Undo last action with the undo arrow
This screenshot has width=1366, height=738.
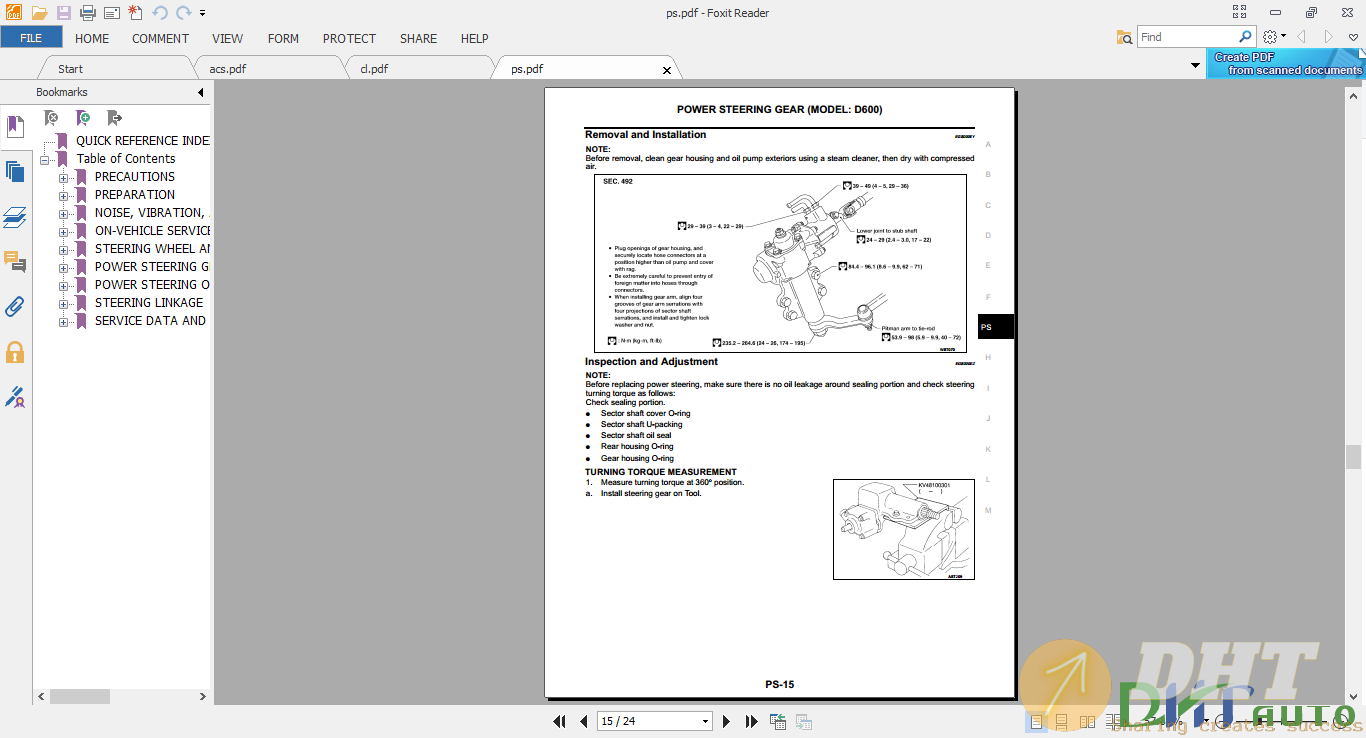(x=160, y=13)
